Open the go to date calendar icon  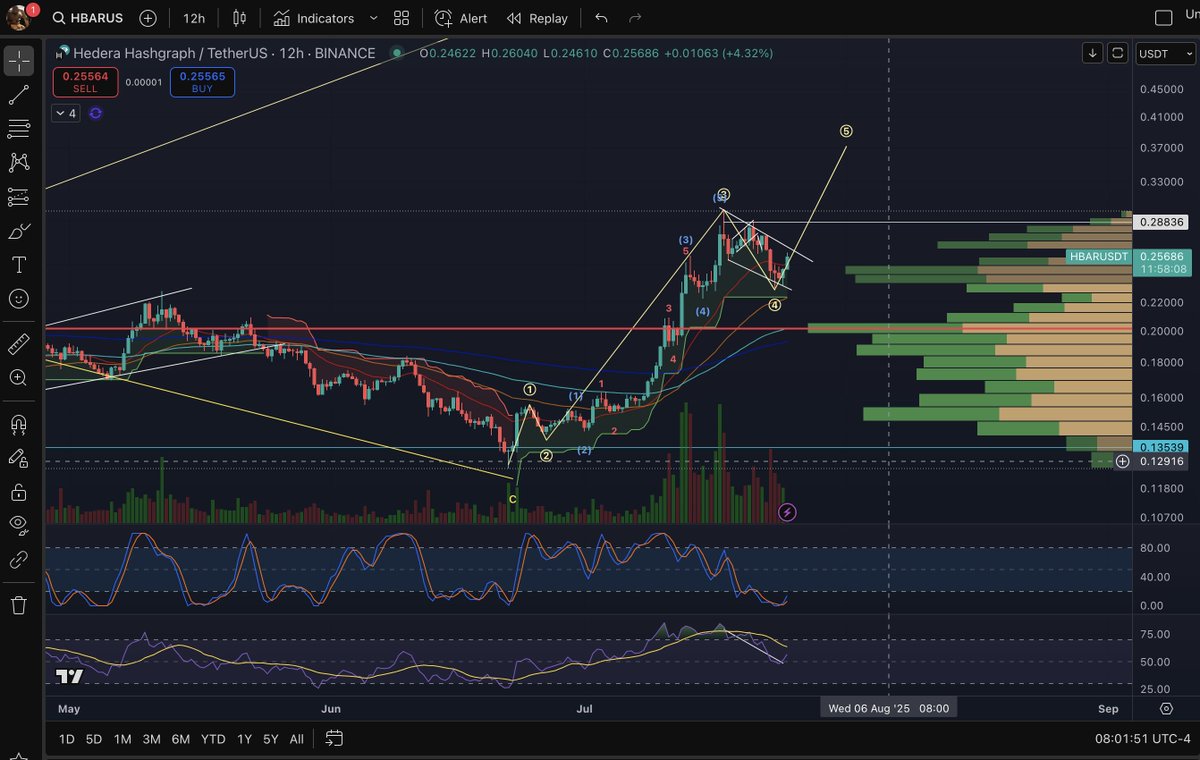(x=334, y=739)
